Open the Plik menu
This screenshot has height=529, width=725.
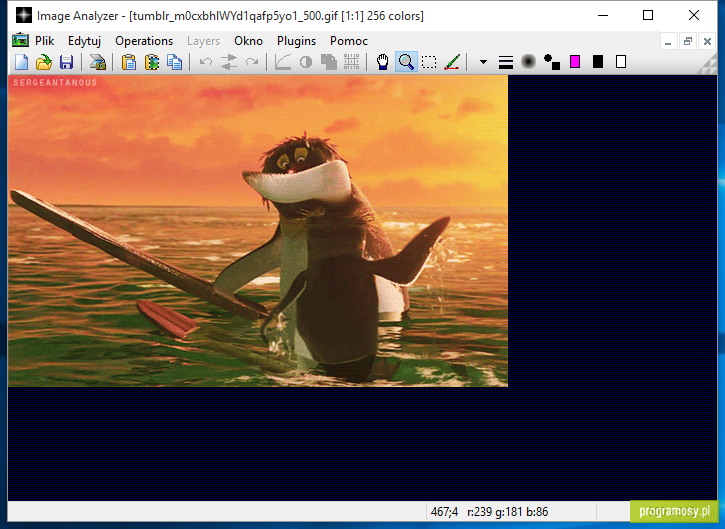[44, 41]
